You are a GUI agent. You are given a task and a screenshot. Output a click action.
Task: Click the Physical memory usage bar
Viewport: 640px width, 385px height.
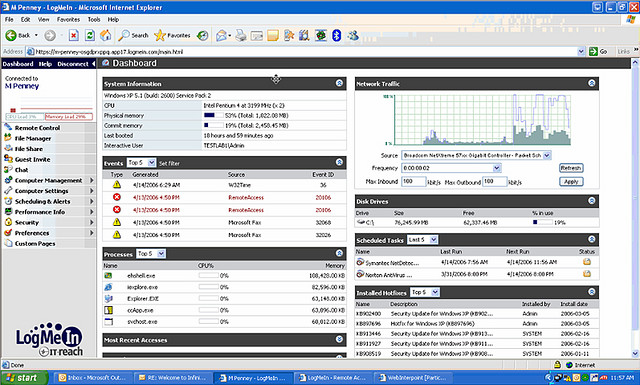213,116
